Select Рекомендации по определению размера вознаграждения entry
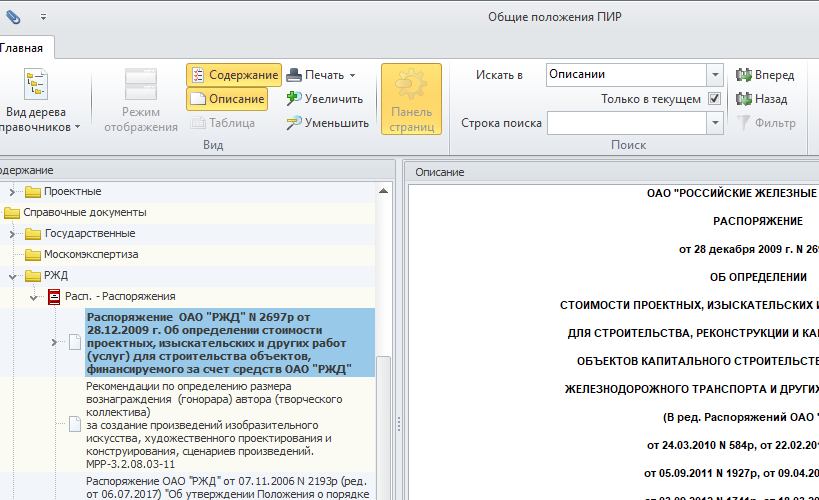819x500 pixels. click(230, 425)
